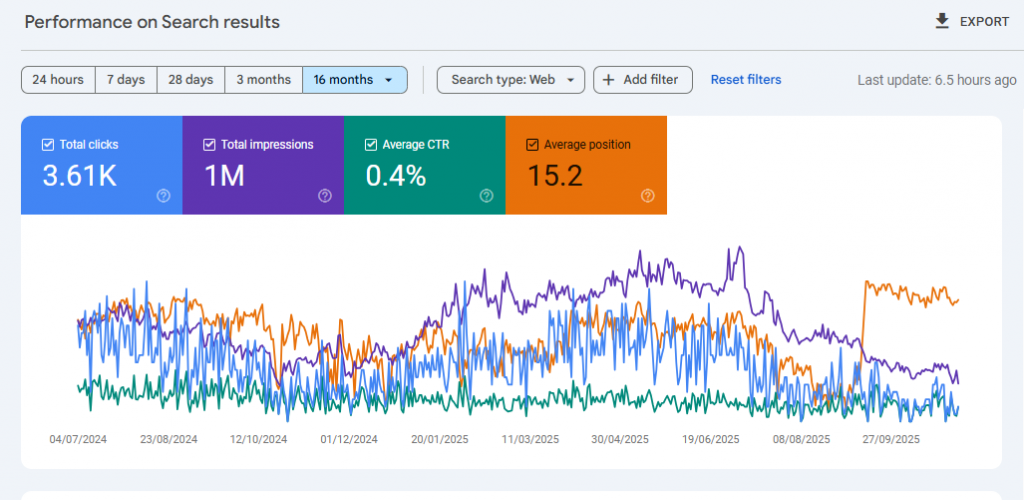Switch to the 7 days range
The height and width of the screenshot is (500, 1024).
pyautogui.click(x=126, y=80)
